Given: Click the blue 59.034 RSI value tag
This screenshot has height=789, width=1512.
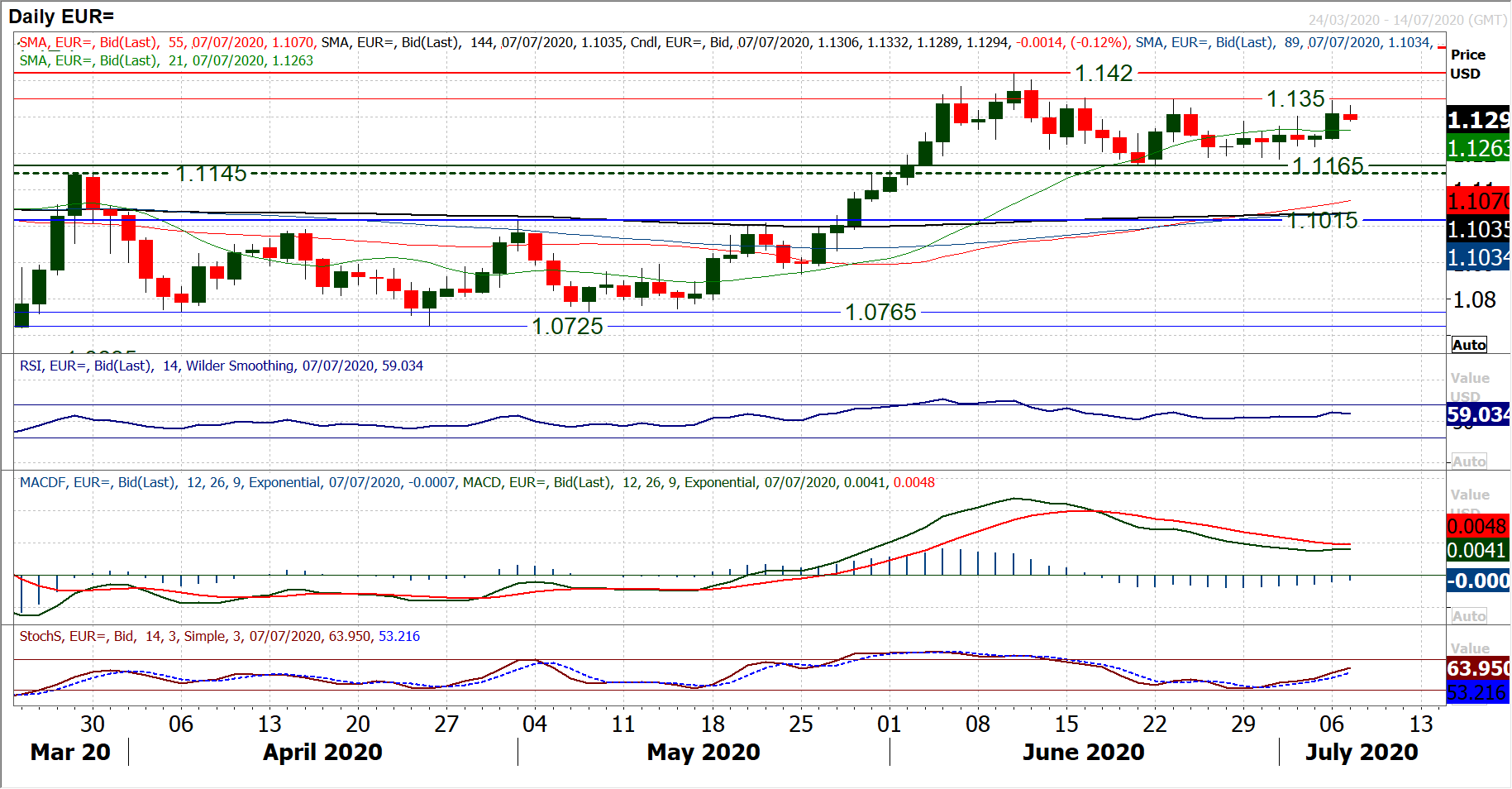Looking at the screenshot, I should [1477, 414].
